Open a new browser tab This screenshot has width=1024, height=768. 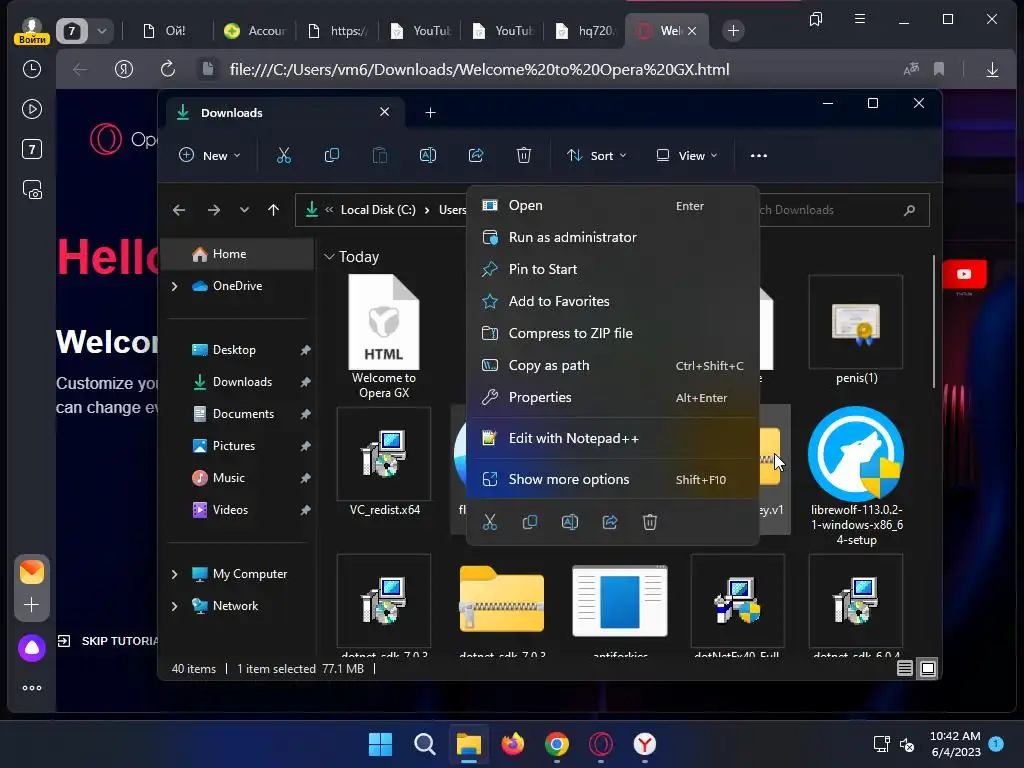click(x=733, y=31)
